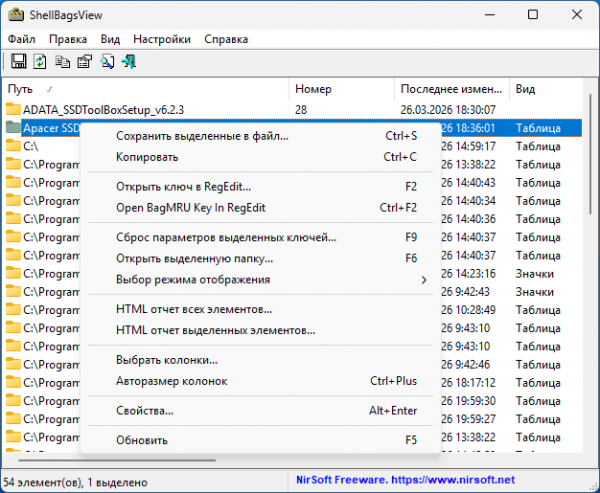The height and width of the screenshot is (493, 600).
Task: Choose Обновить in the context menu
Action: click(260, 440)
